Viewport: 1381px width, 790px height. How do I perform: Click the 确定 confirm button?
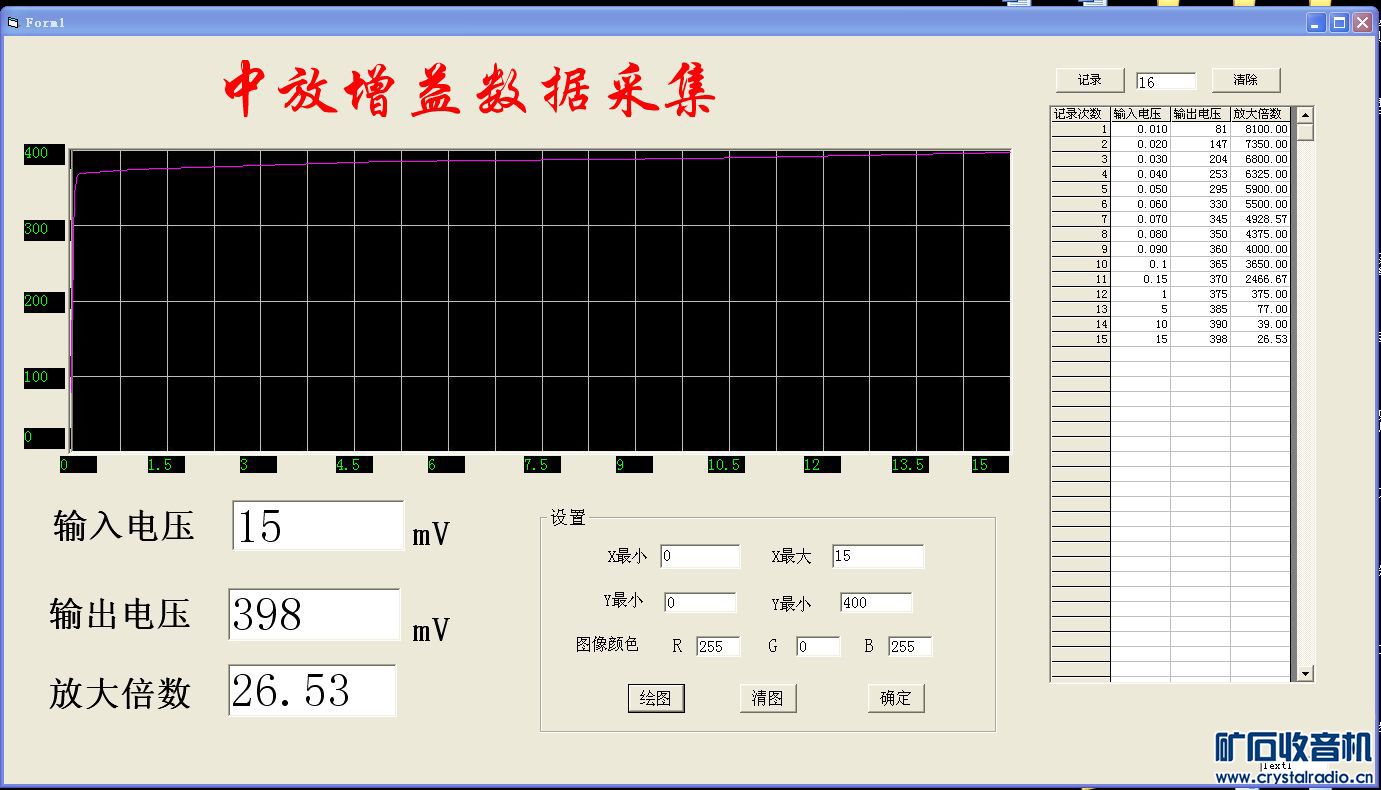click(896, 698)
